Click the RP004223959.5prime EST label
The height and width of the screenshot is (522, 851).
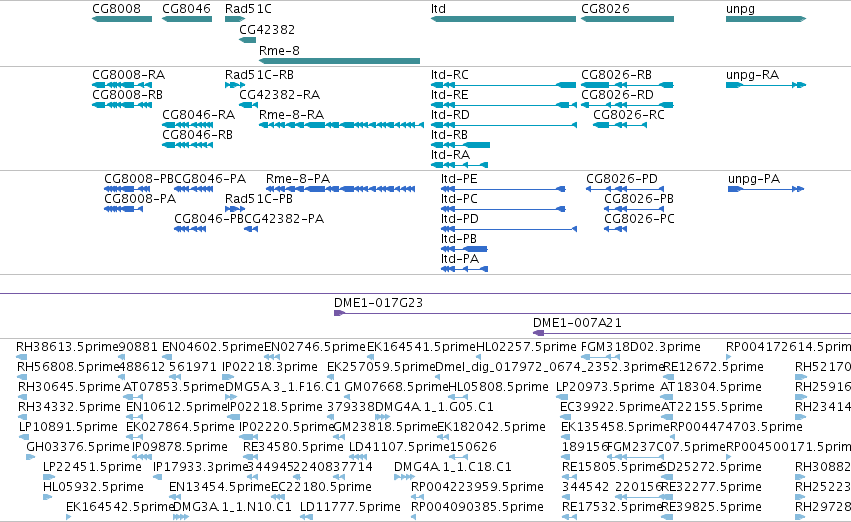coord(477,487)
